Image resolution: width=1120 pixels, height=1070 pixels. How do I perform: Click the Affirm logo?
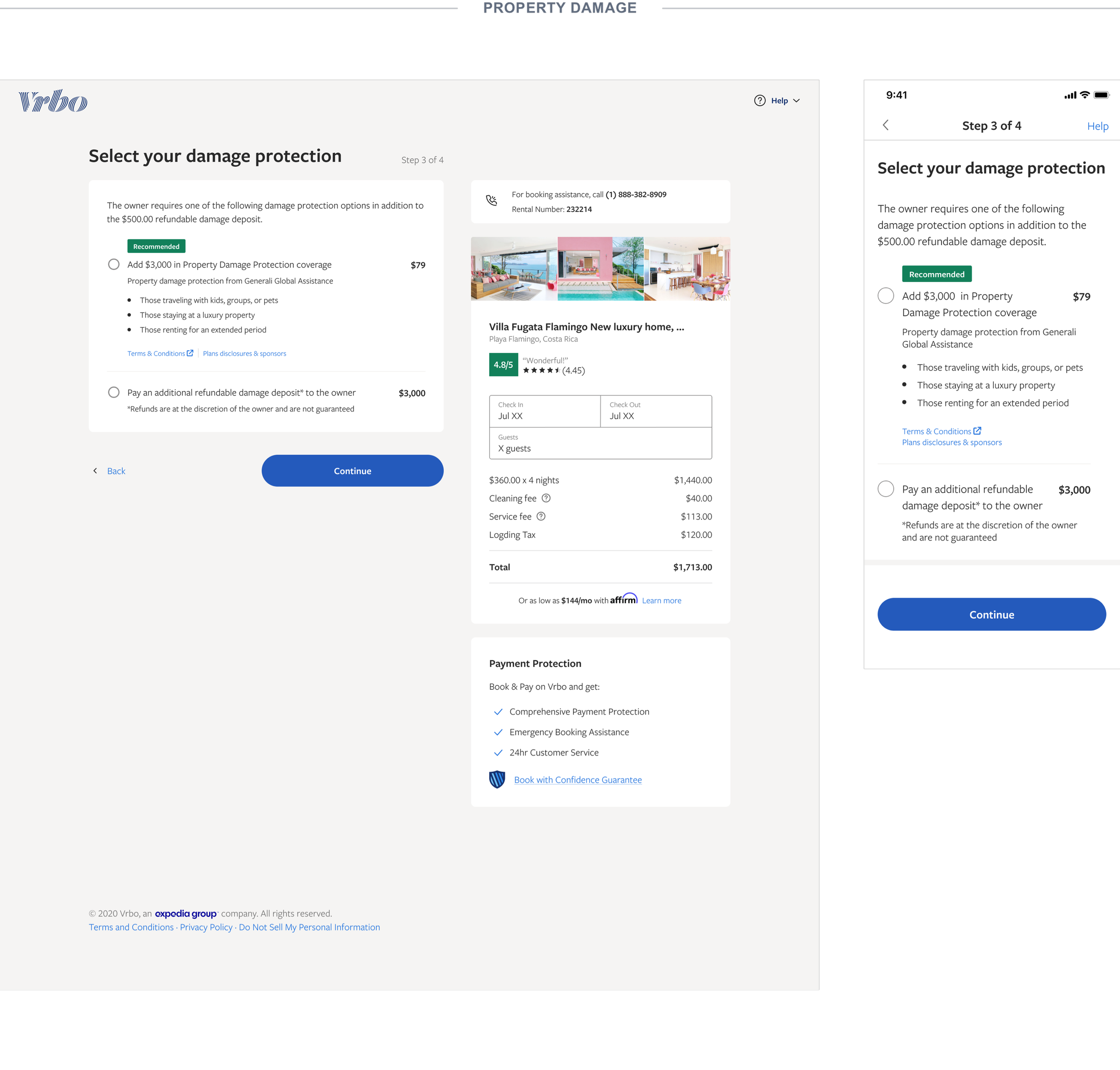click(624, 599)
